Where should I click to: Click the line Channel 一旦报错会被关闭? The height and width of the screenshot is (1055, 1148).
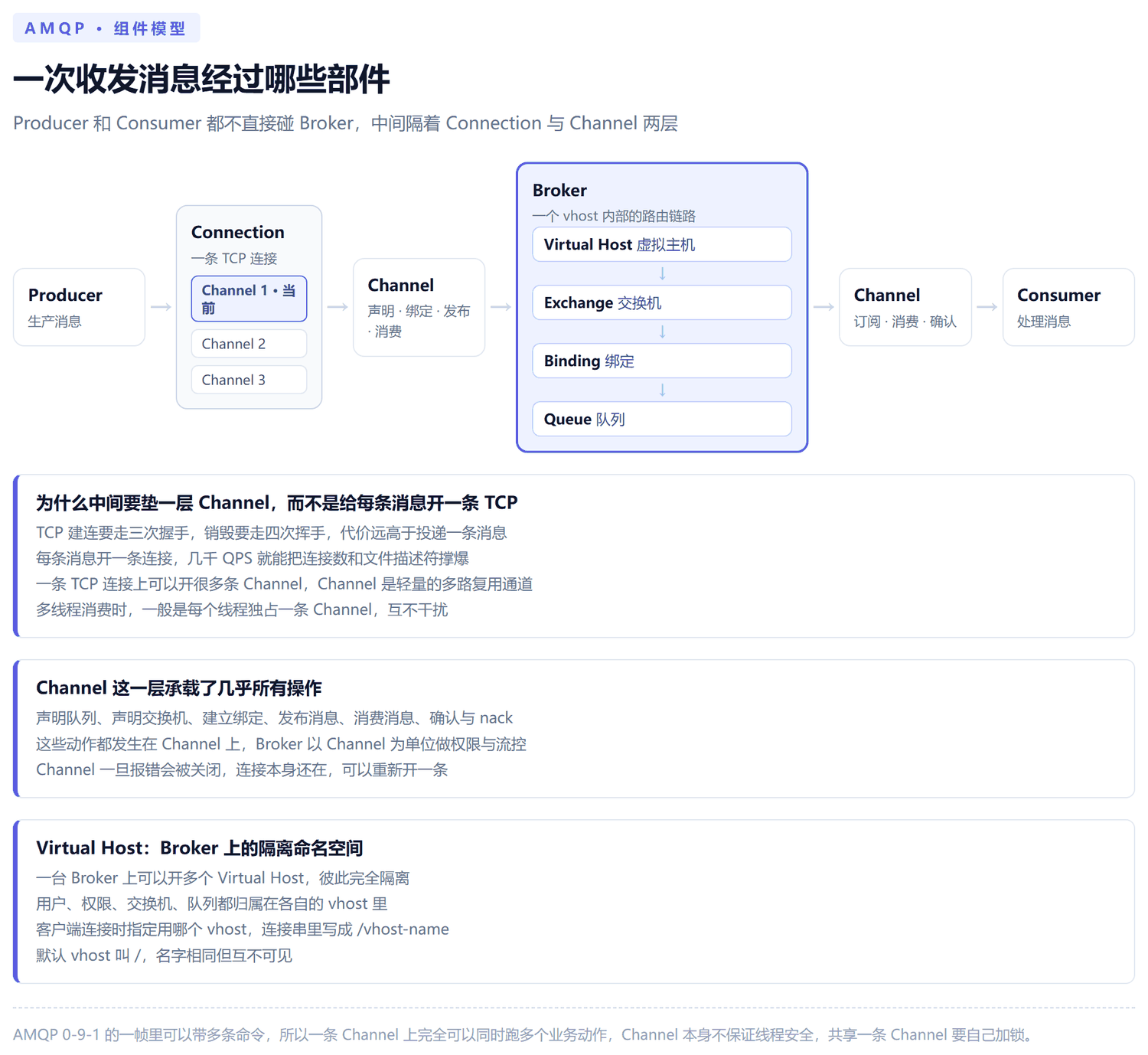coord(242,770)
